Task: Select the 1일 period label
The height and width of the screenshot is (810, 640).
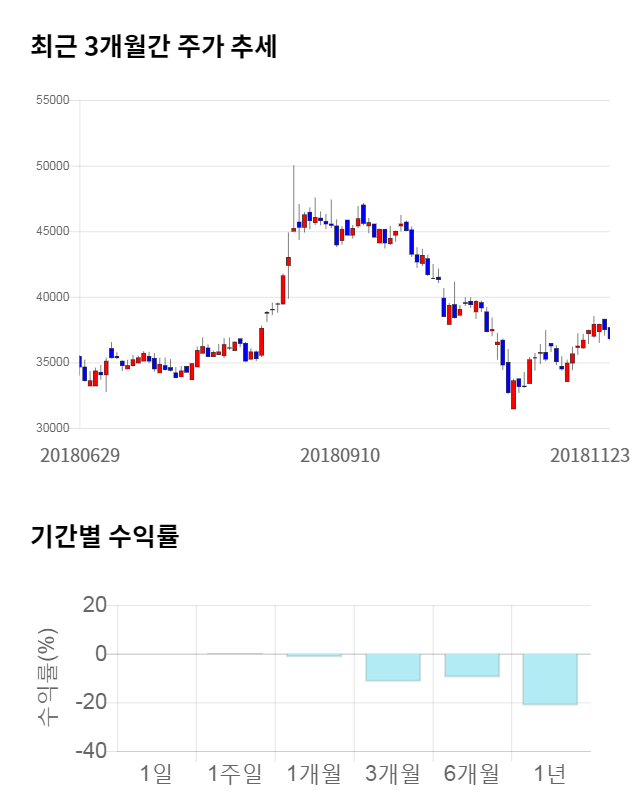Action: tap(156, 773)
